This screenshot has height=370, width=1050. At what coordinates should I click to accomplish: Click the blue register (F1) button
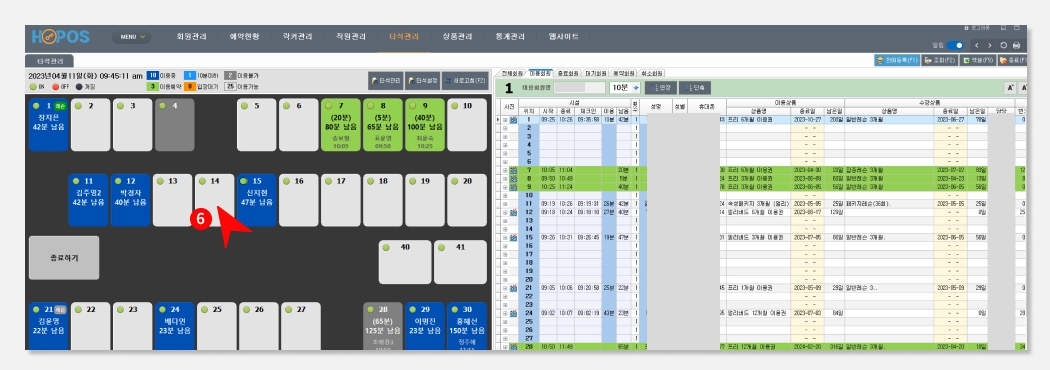point(897,60)
